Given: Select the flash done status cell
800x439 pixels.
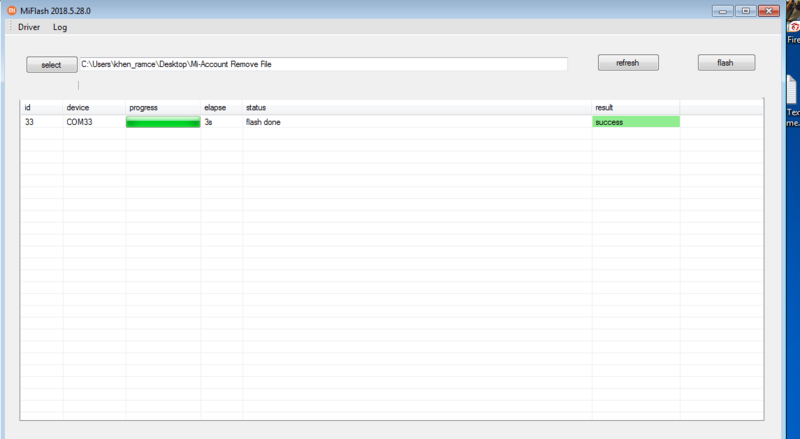Looking at the screenshot, I should 417,122.
